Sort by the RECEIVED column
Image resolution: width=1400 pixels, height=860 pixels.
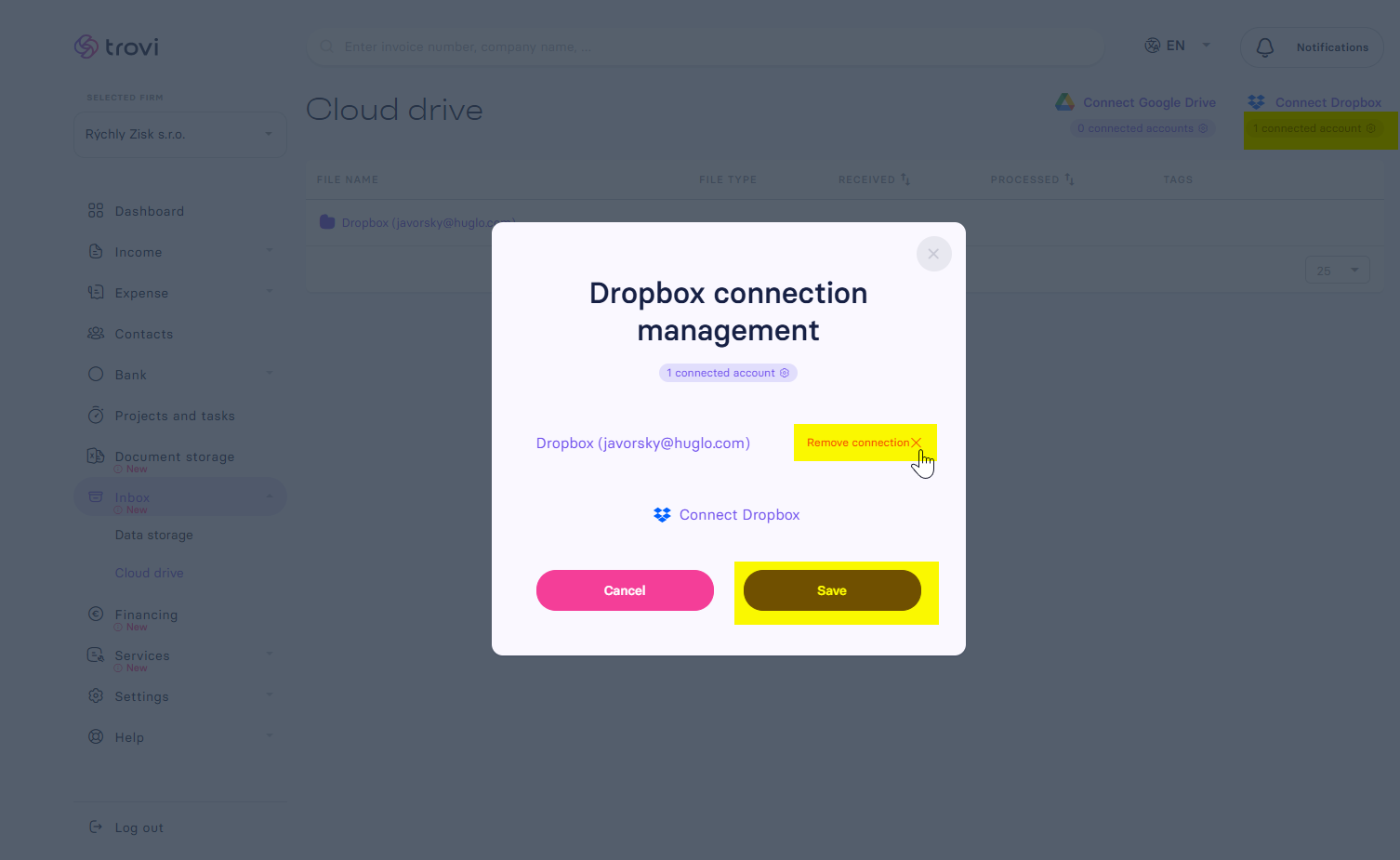874,179
